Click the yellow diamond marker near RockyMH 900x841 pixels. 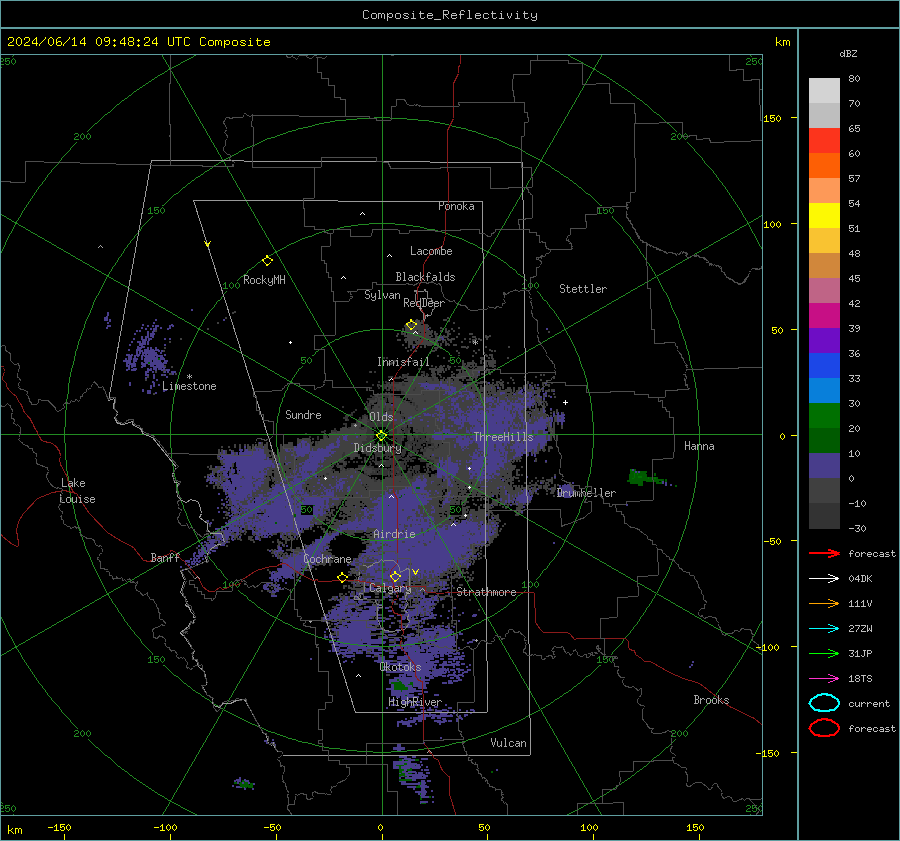click(x=267, y=261)
